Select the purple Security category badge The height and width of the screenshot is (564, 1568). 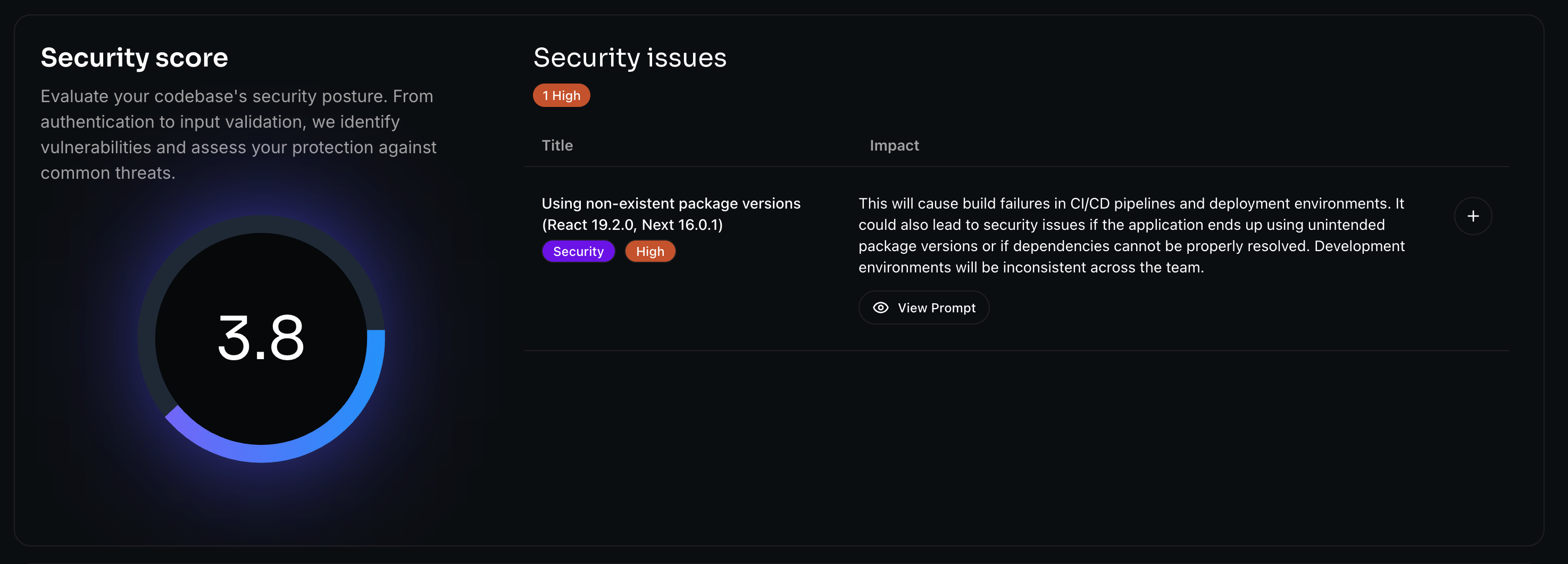[578, 251]
